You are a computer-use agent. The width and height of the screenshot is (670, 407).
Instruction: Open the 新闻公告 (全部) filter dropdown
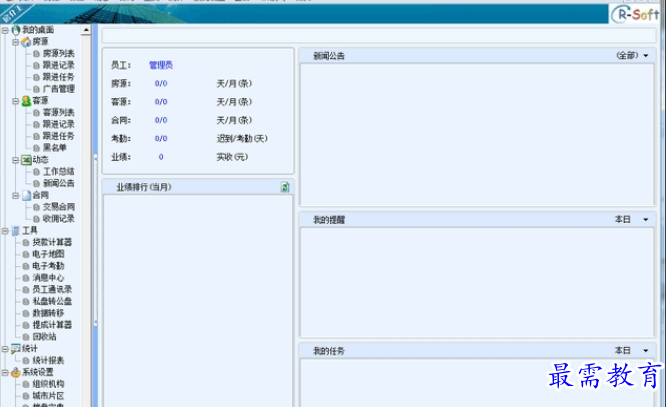(x=646, y=56)
